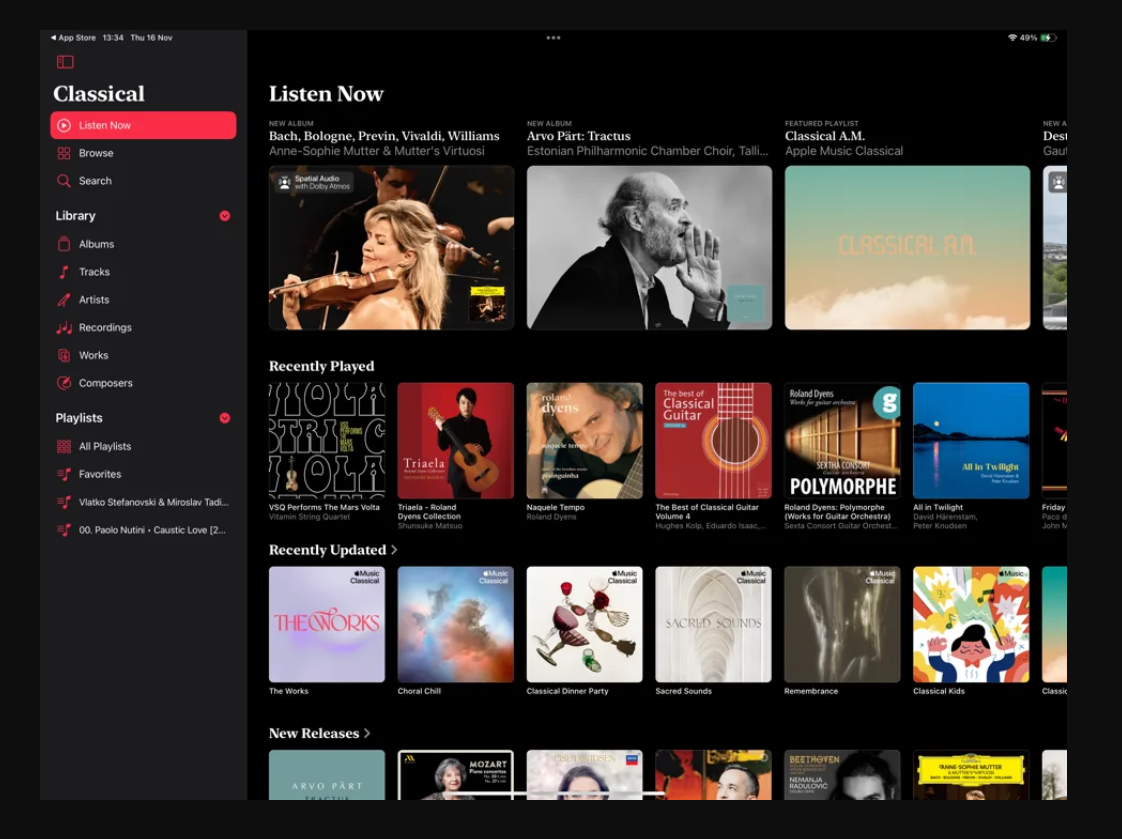Click the Shunsuke Matsuo artist name
Screen dimensions: 1122x839
click(430, 526)
